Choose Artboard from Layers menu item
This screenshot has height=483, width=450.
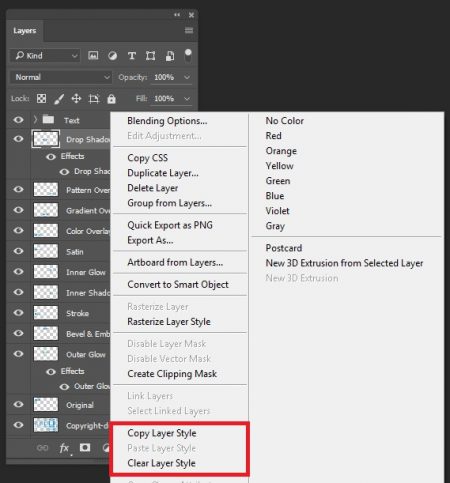(175, 262)
